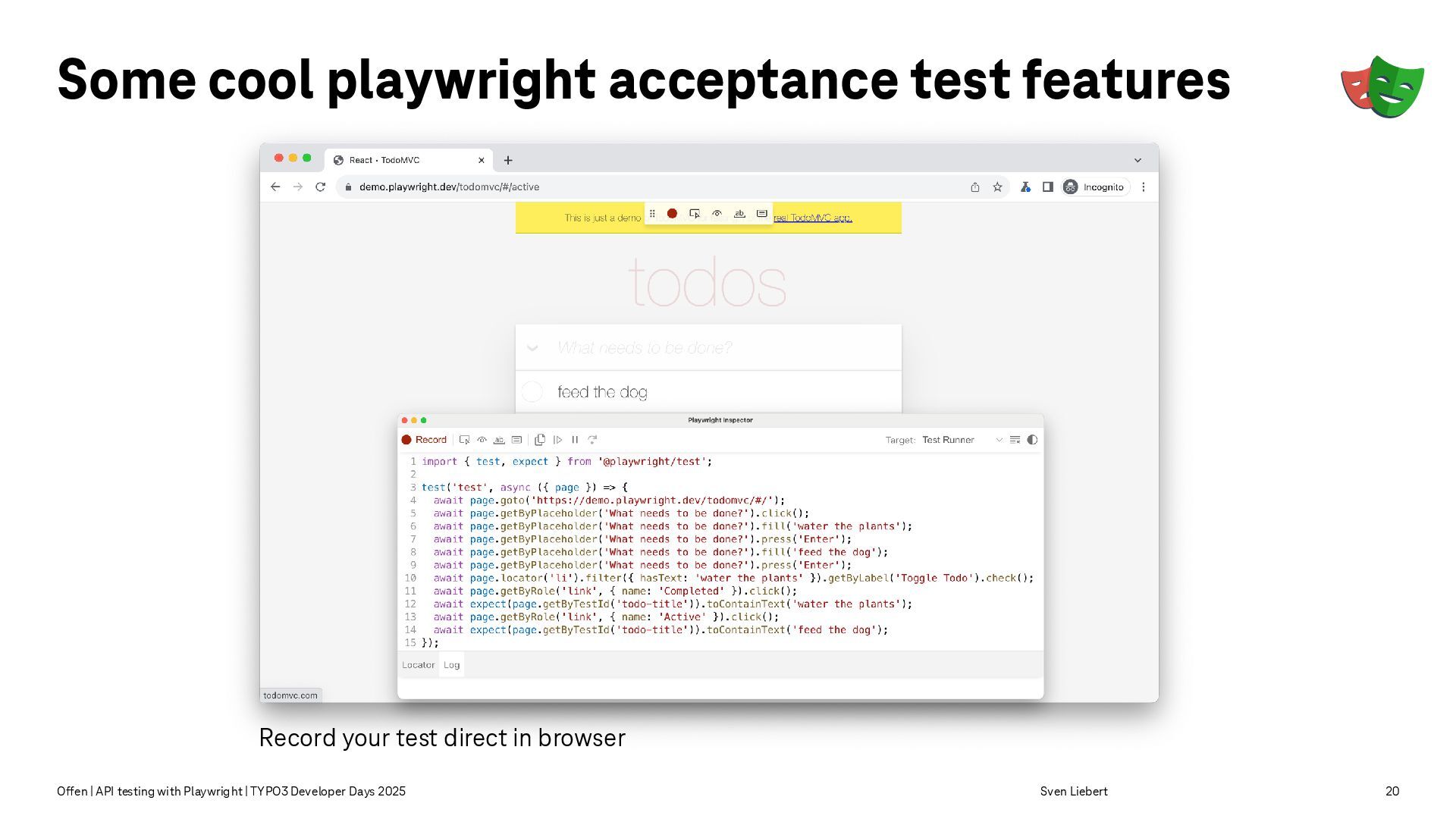Click code line 1 import statement
The image size is (1456, 819).
567,461
